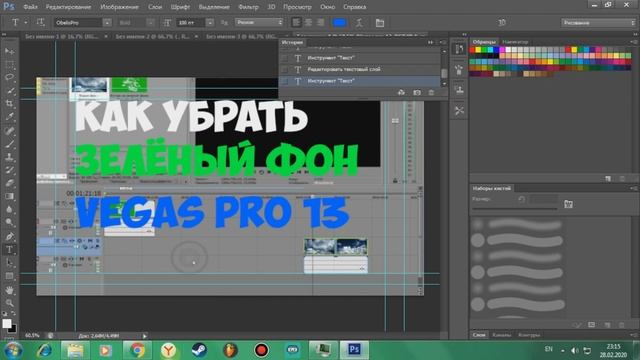This screenshot has height=360, width=640.
Task: Set history brush source for 'Редактировать текстовый слой'
Action: point(285,69)
